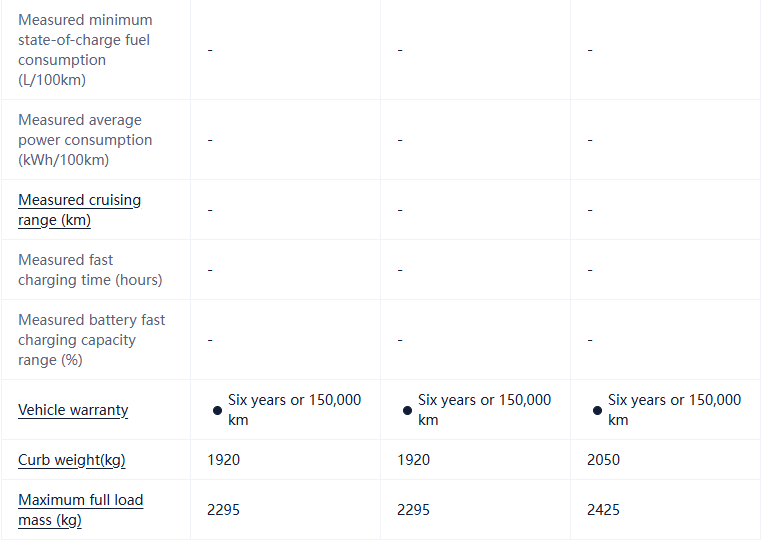The image size is (766, 540).
Task: Click the warranty bullet dot in third column
Action: pyautogui.click(x=597, y=411)
